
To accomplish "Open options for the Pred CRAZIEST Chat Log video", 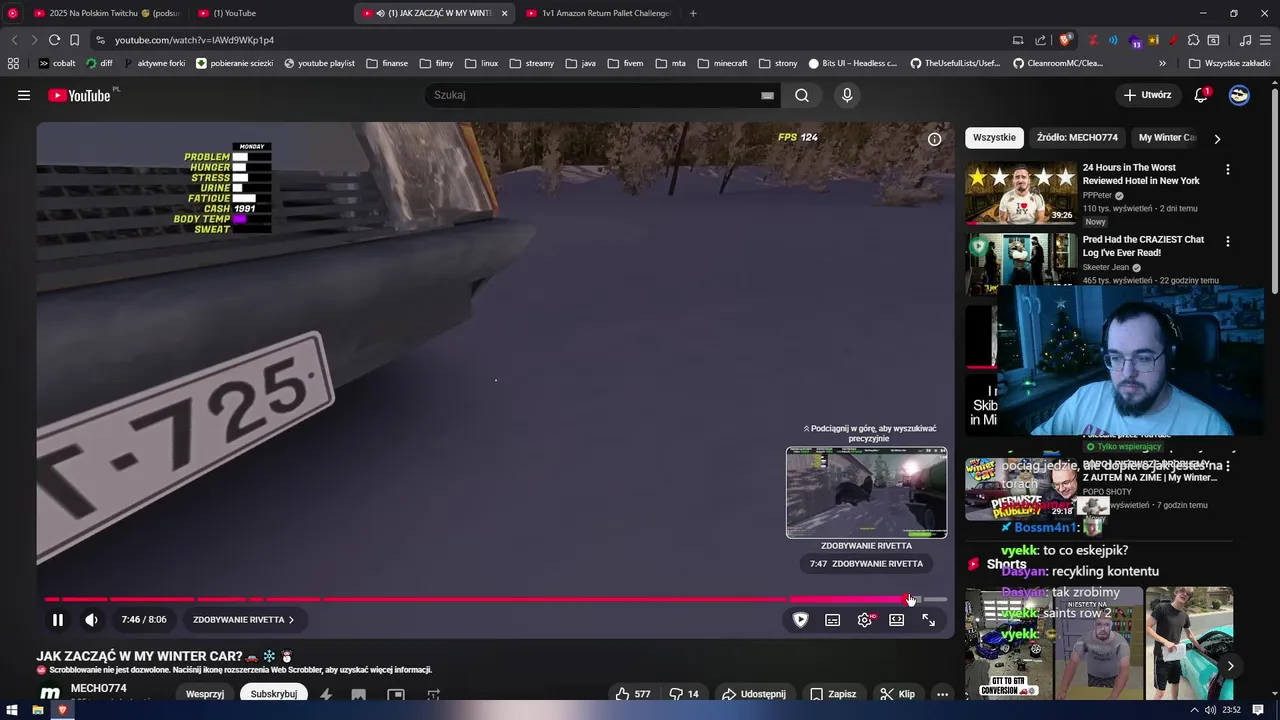I will pos(1228,242).
